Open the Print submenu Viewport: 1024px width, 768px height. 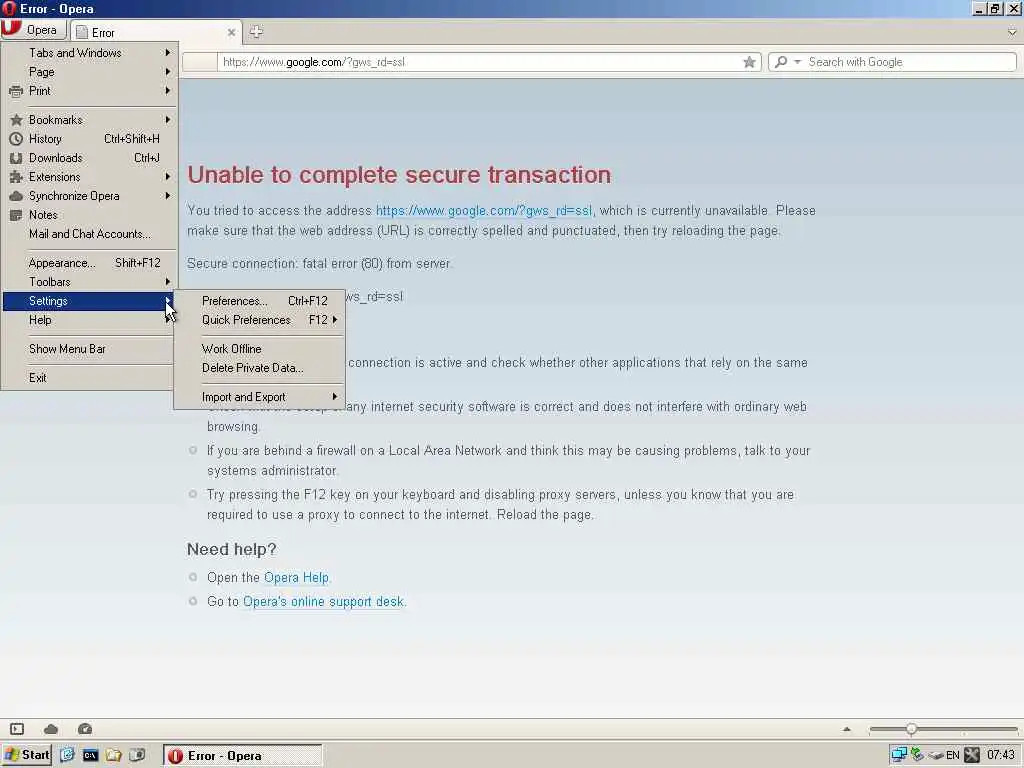pos(89,91)
